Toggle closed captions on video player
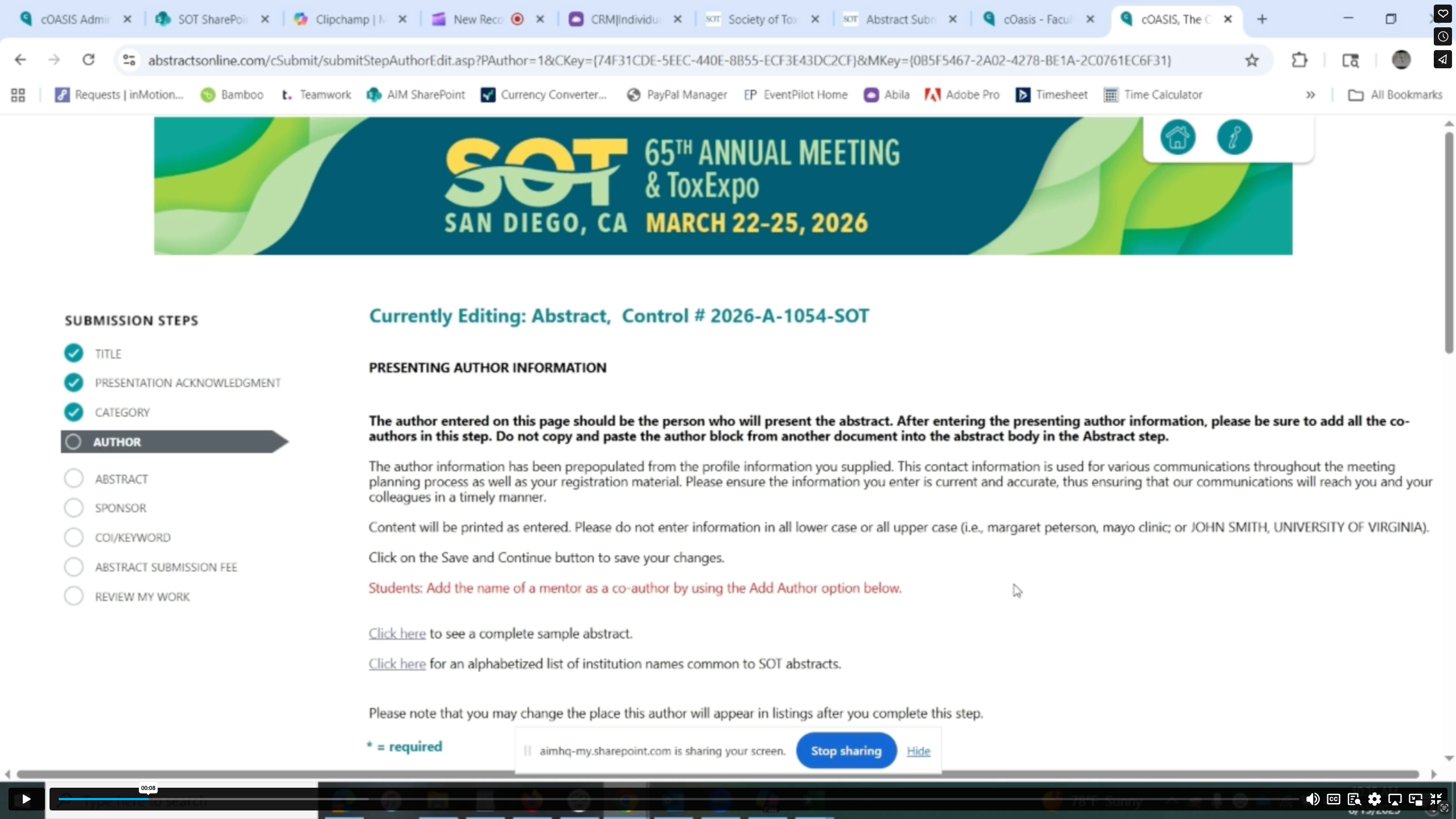This screenshot has width=1456, height=819. pos(1333,799)
